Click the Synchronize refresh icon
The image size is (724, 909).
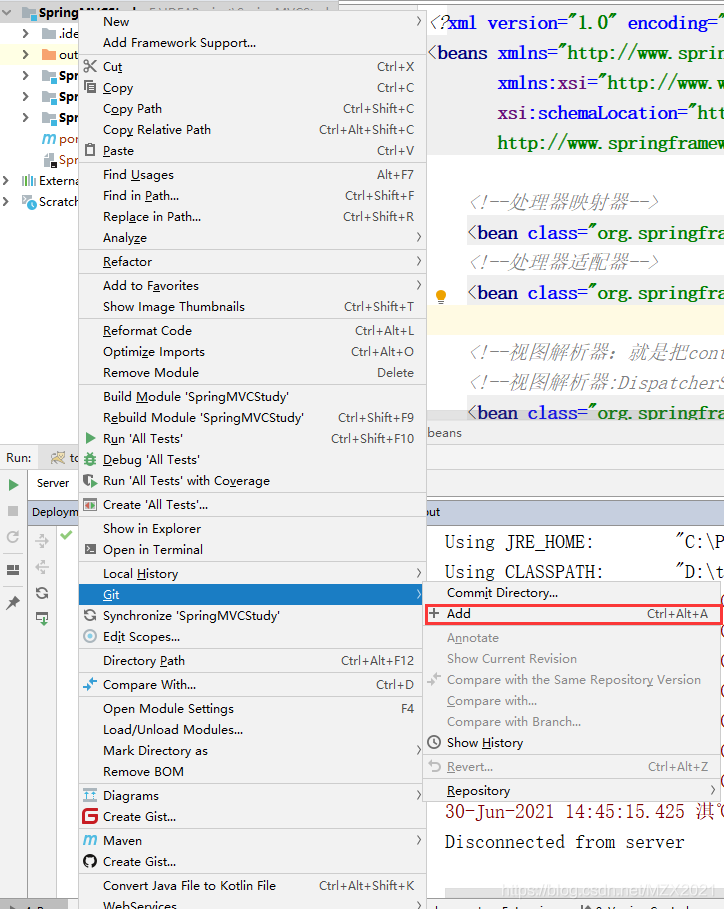90,615
